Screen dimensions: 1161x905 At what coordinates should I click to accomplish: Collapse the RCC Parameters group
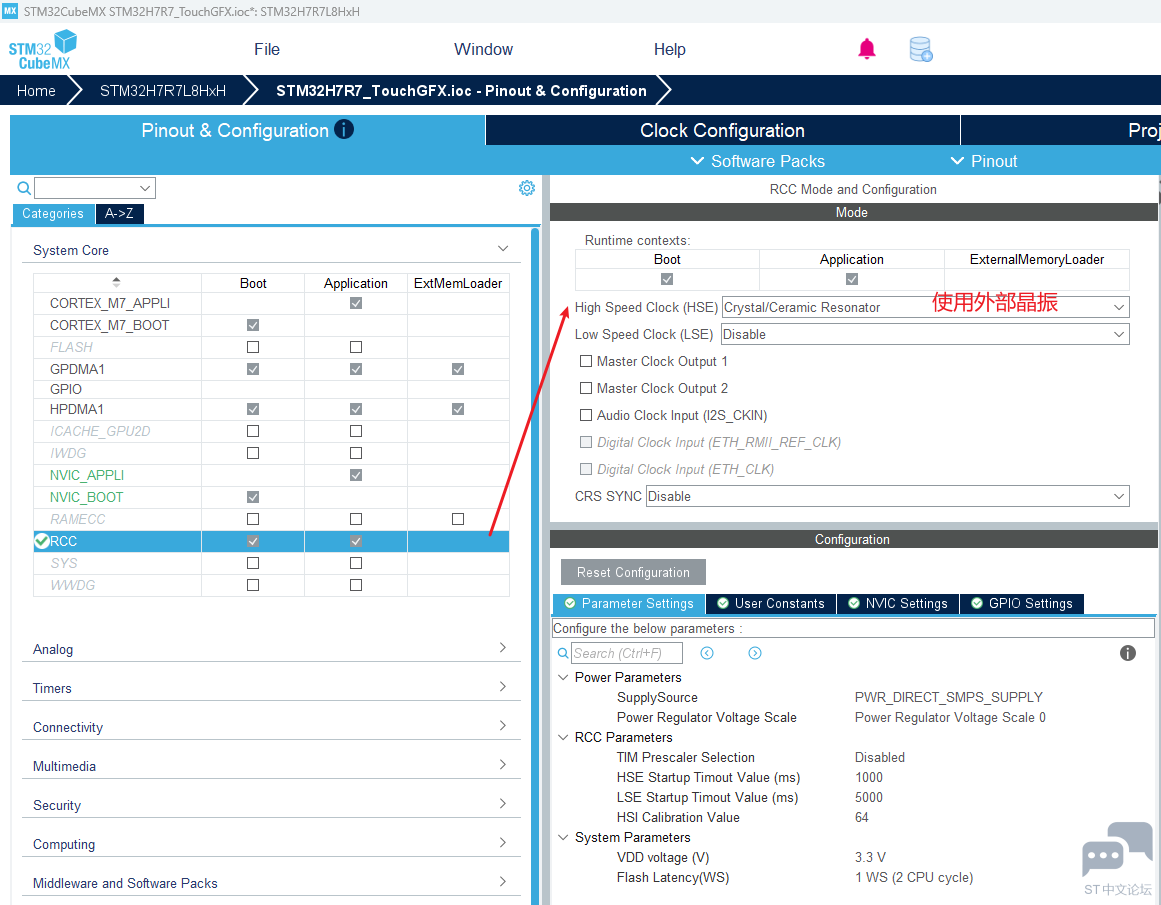563,738
